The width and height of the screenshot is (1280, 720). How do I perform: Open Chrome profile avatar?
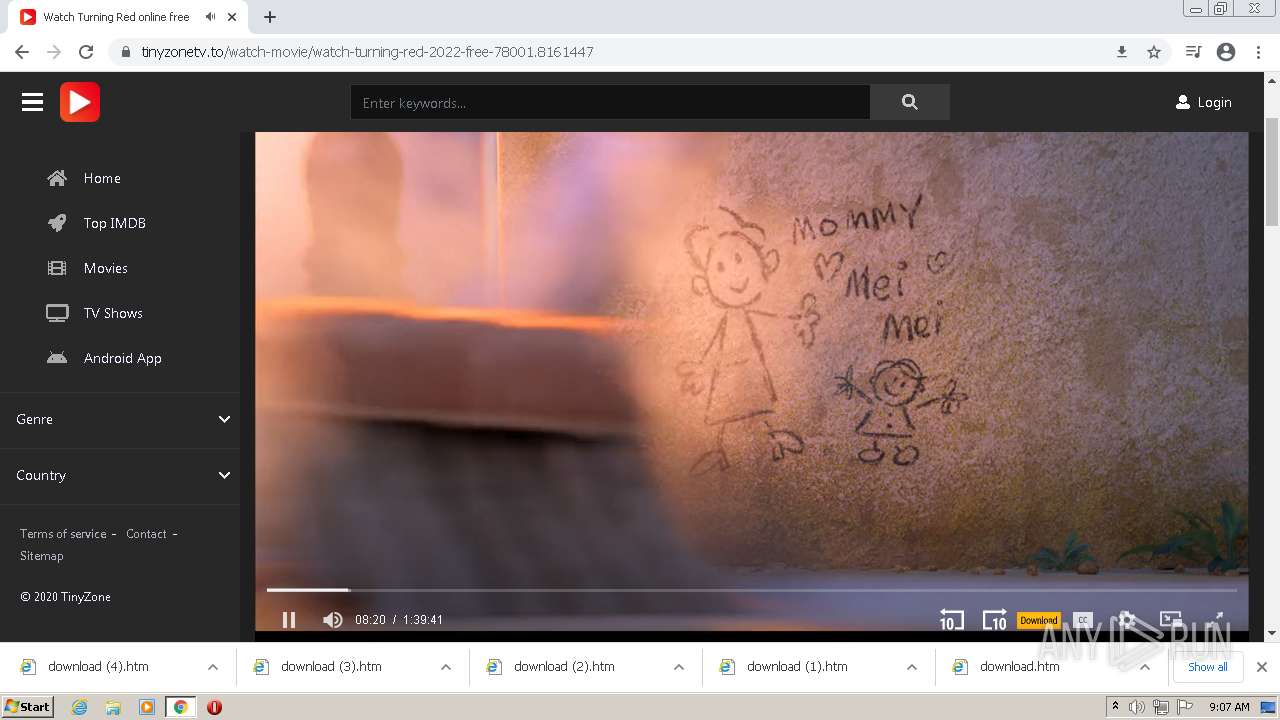1226,52
